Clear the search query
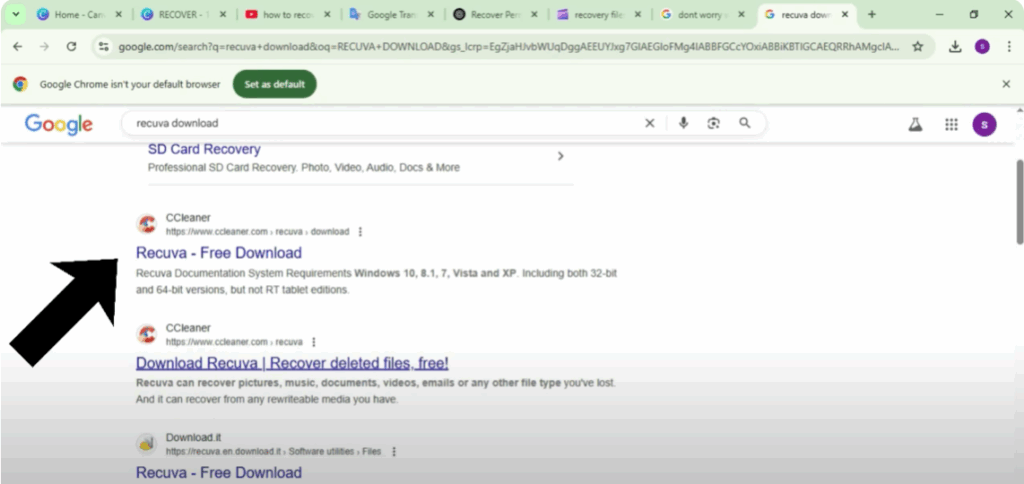Viewport: 1024px width, 484px height. click(x=650, y=123)
